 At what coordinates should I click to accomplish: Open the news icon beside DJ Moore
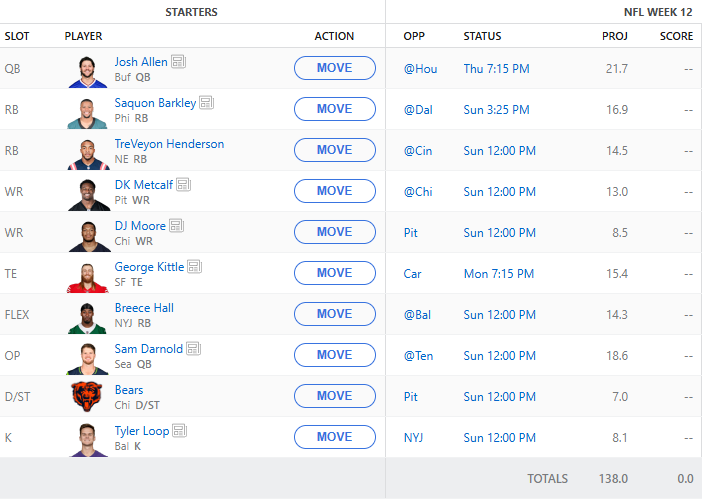[176, 226]
